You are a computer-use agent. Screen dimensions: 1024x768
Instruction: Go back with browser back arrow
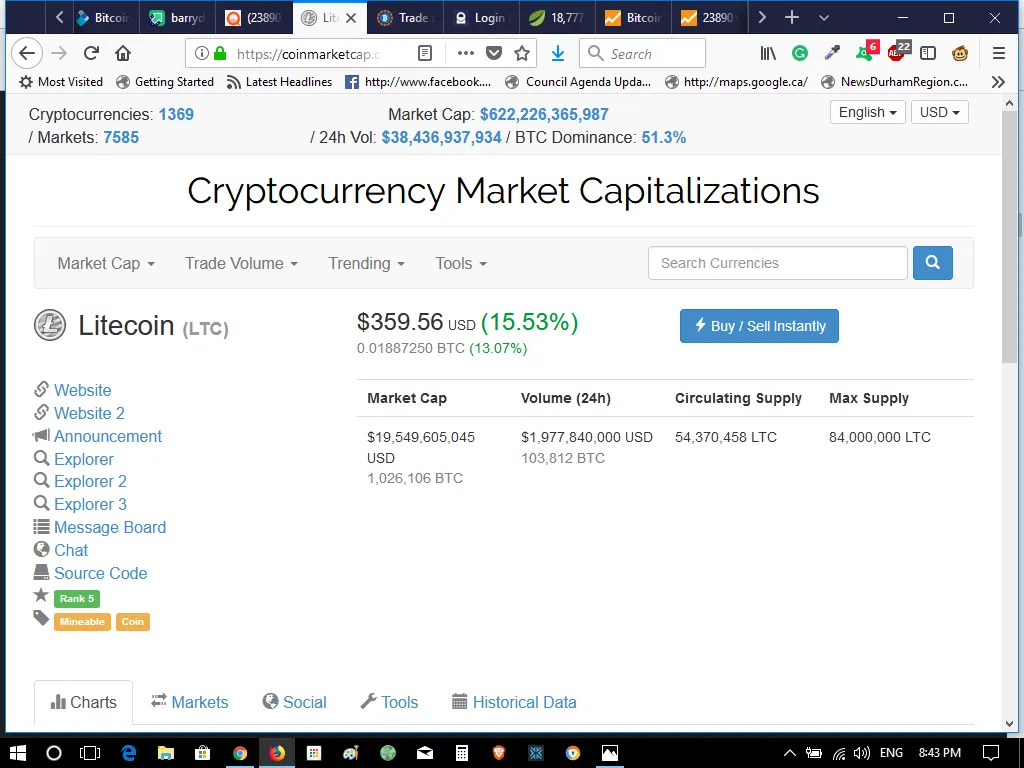tap(27, 54)
